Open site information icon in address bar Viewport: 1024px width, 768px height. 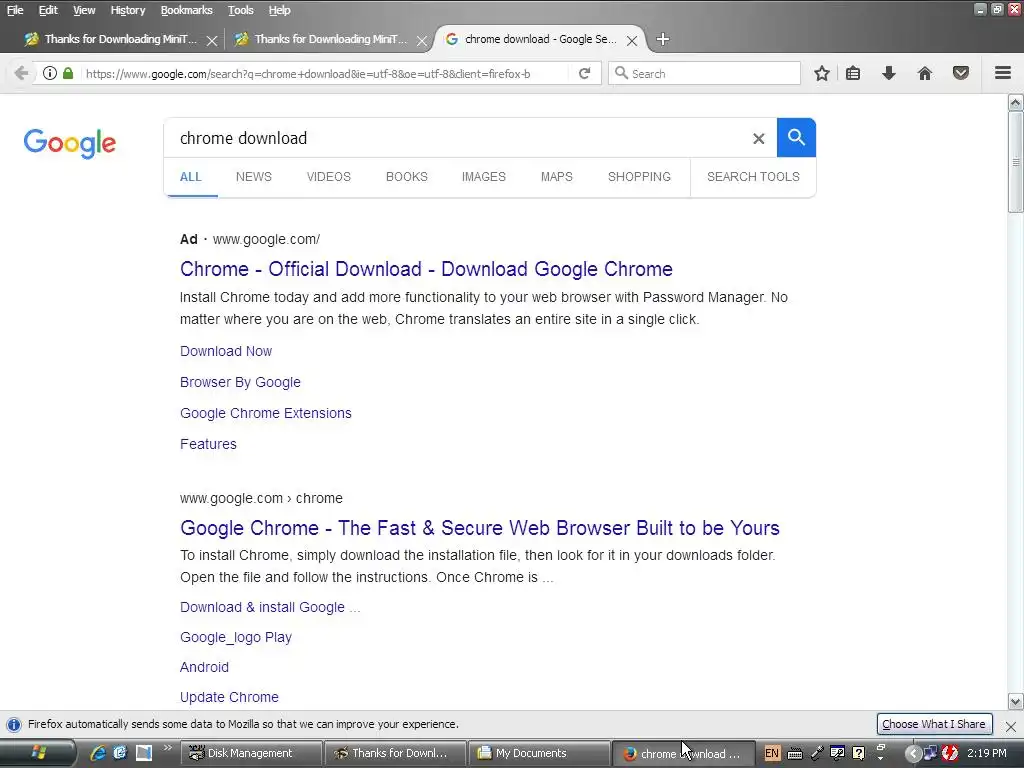[x=50, y=73]
